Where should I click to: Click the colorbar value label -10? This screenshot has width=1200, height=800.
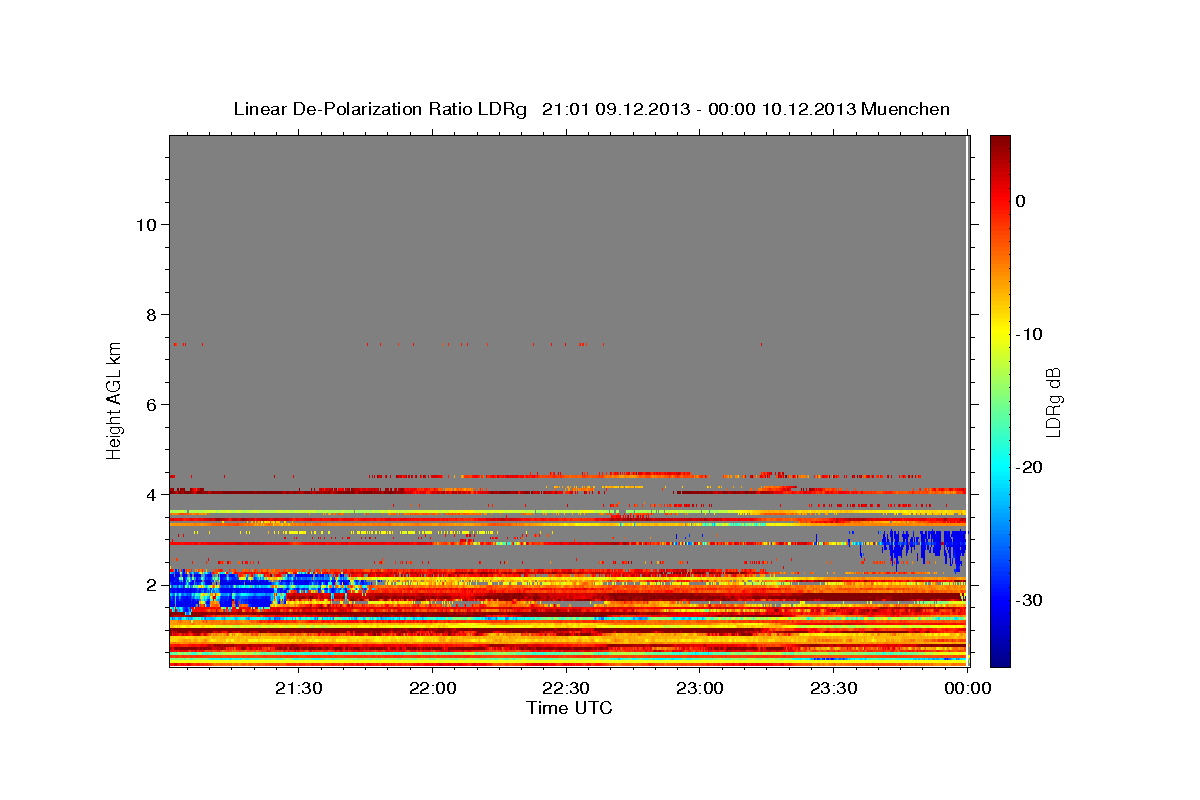[1030, 334]
